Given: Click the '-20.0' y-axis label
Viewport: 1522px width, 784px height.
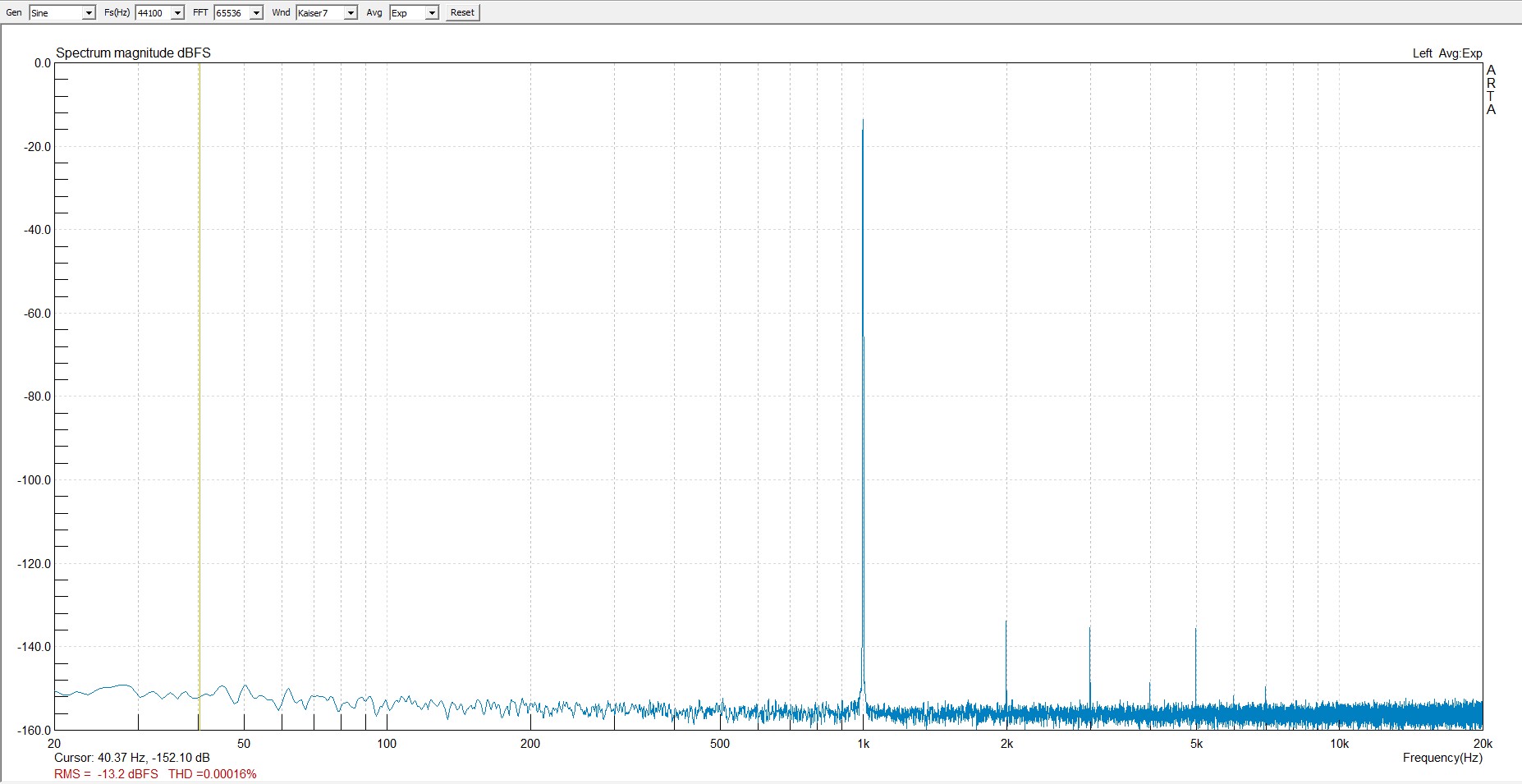Looking at the screenshot, I should click(x=37, y=147).
